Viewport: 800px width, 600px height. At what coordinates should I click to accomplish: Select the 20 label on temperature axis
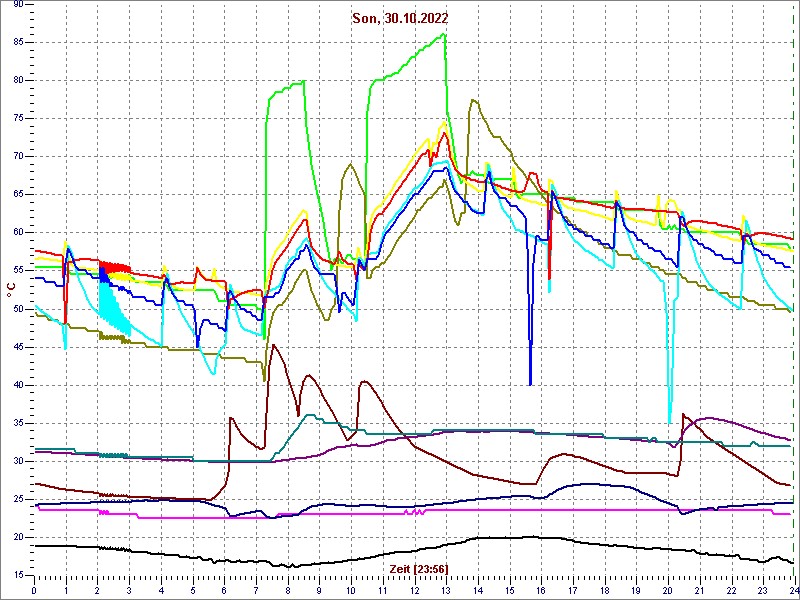tap(18, 538)
